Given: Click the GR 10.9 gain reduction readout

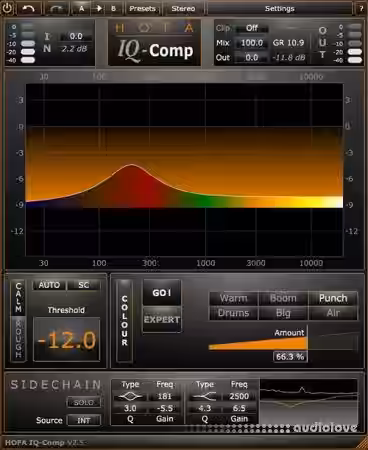Looking at the screenshot, I should [288, 43].
